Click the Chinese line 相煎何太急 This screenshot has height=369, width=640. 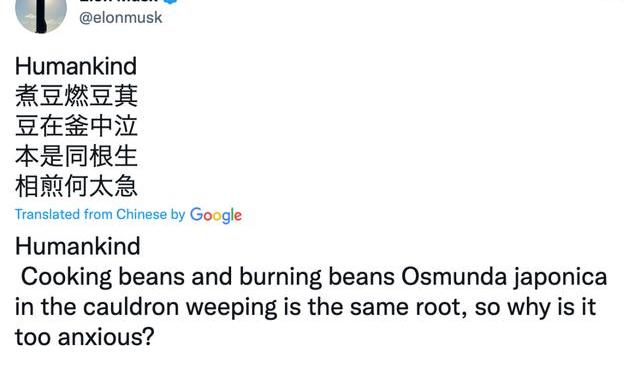76,186
